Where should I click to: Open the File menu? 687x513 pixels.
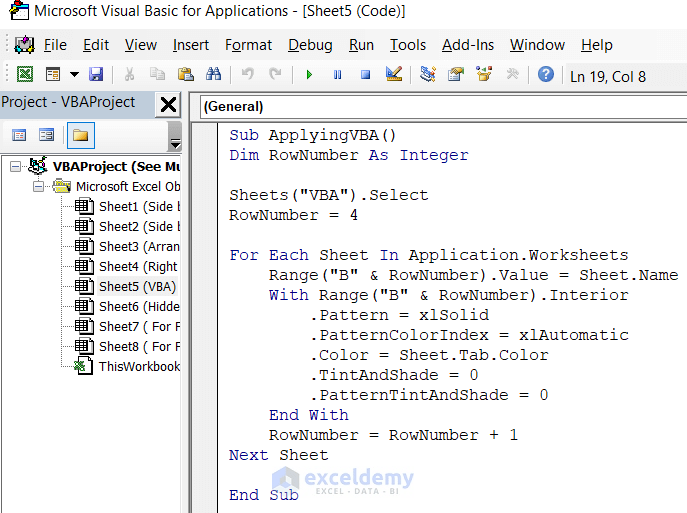pos(55,45)
